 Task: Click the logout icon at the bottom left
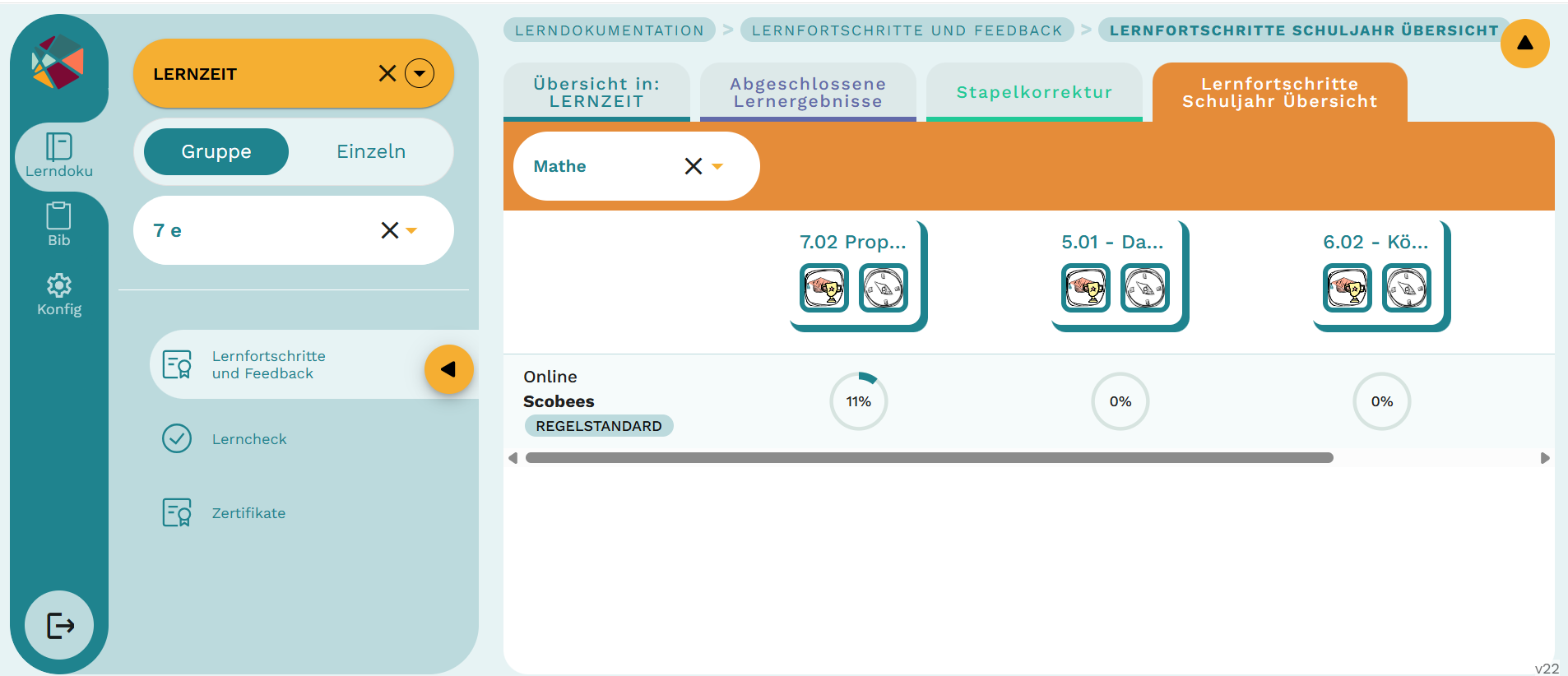pos(59,625)
